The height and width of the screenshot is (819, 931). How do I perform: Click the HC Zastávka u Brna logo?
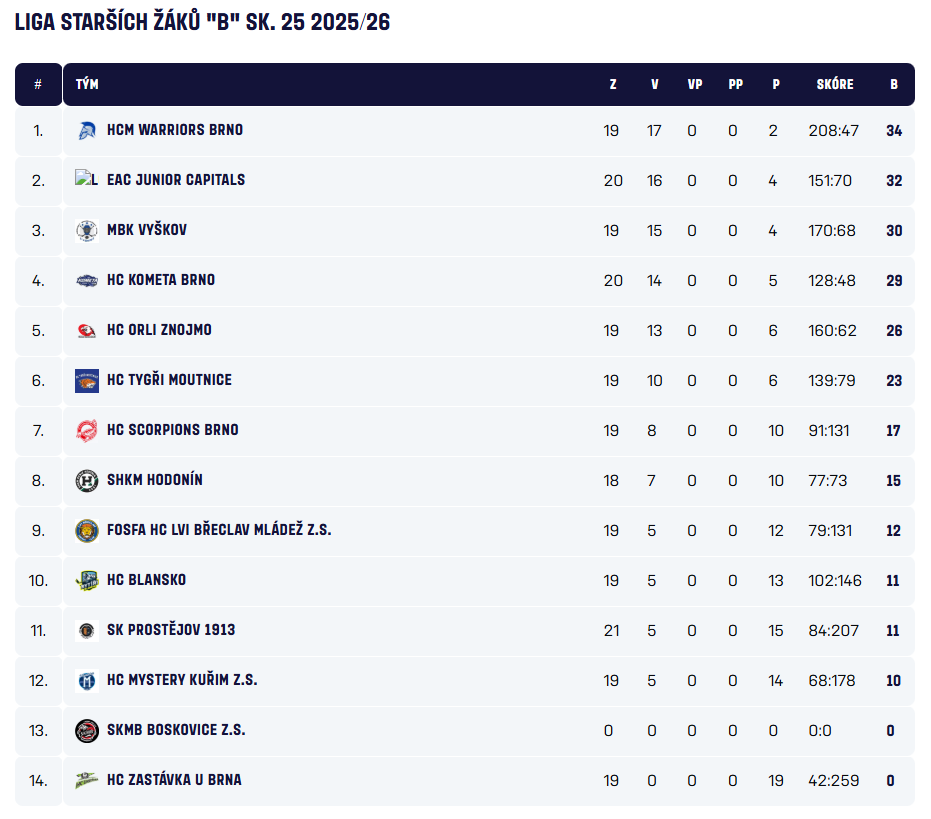point(87,780)
